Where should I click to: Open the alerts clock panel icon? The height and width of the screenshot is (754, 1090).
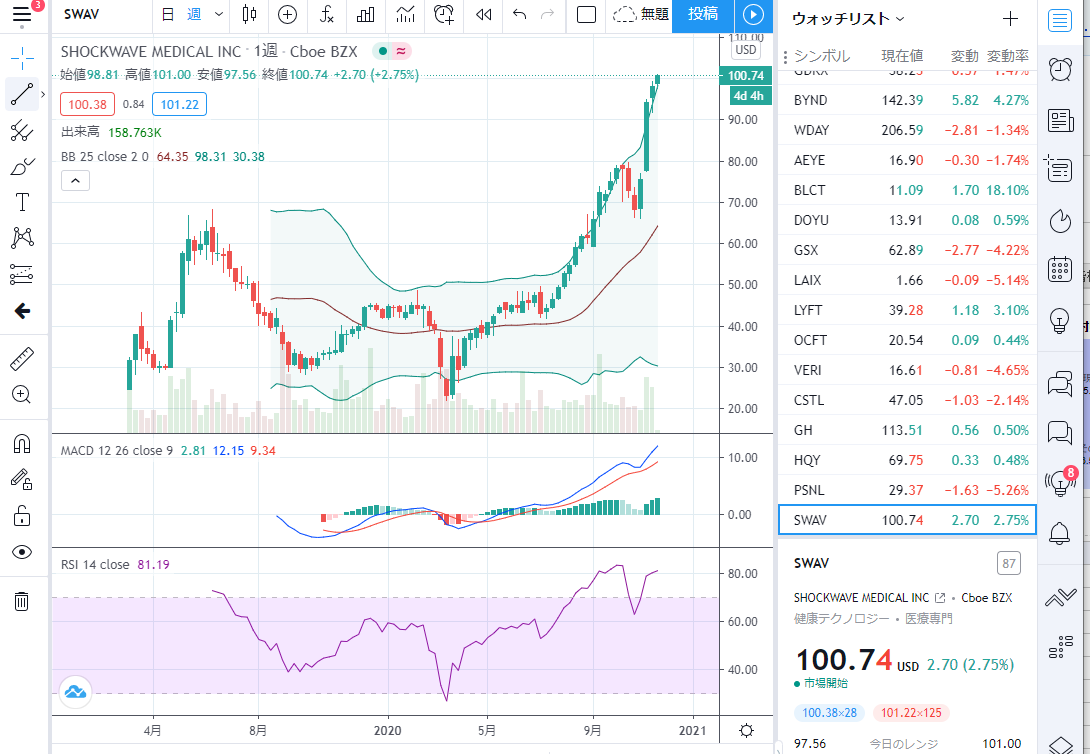point(1060,69)
